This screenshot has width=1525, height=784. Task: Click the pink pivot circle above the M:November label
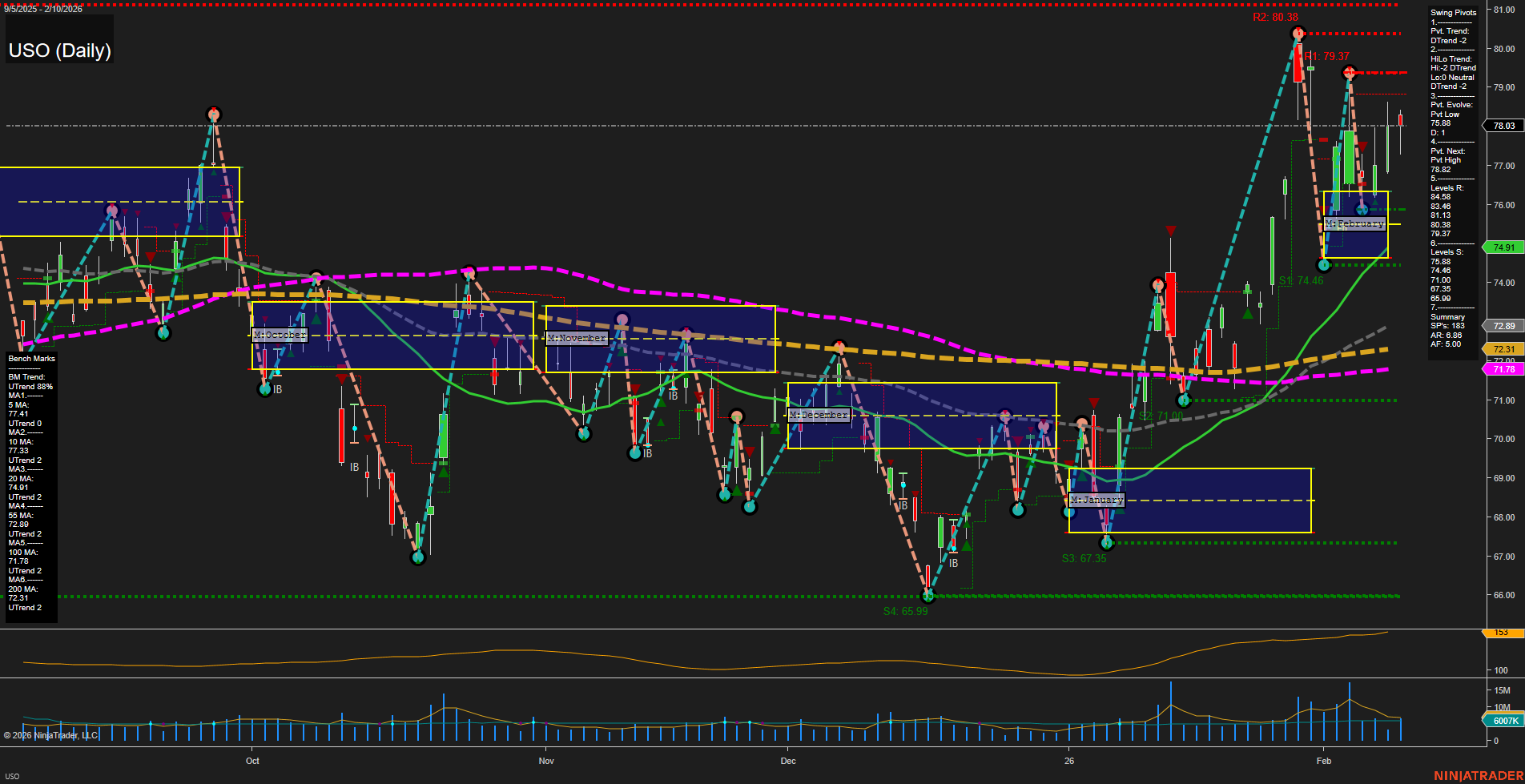622,320
